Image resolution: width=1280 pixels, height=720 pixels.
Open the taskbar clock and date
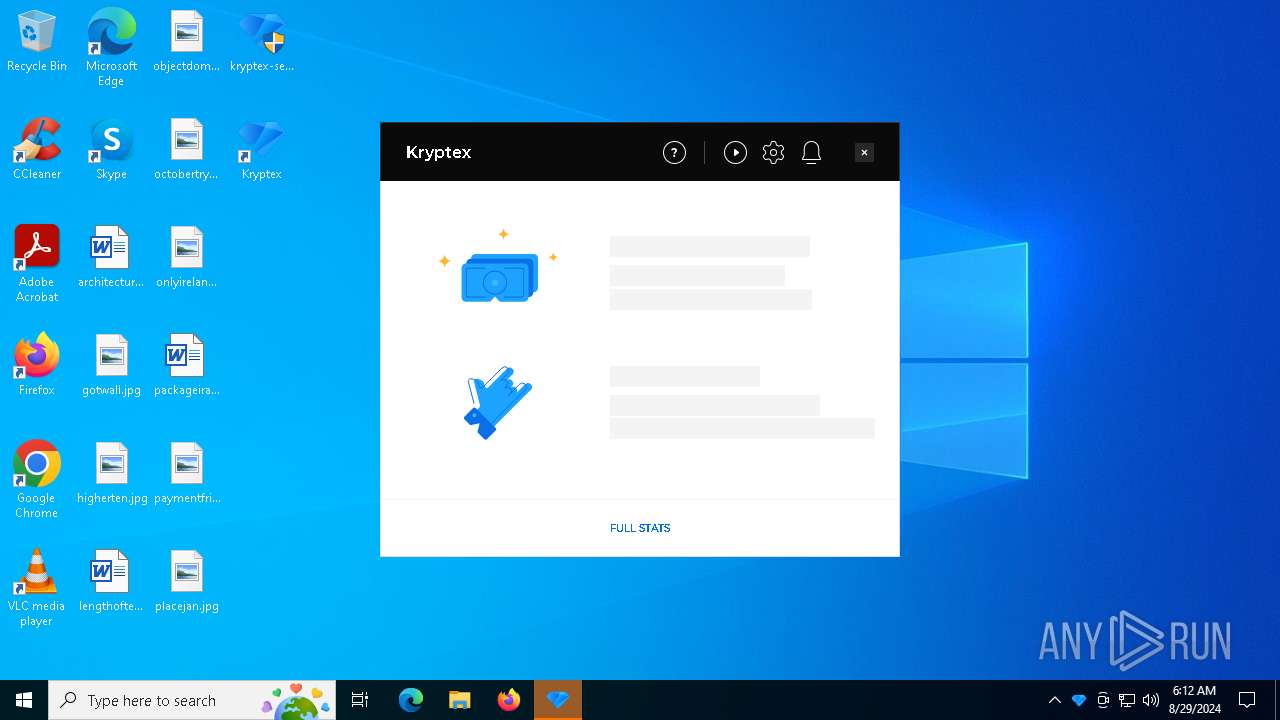pyautogui.click(x=1194, y=700)
